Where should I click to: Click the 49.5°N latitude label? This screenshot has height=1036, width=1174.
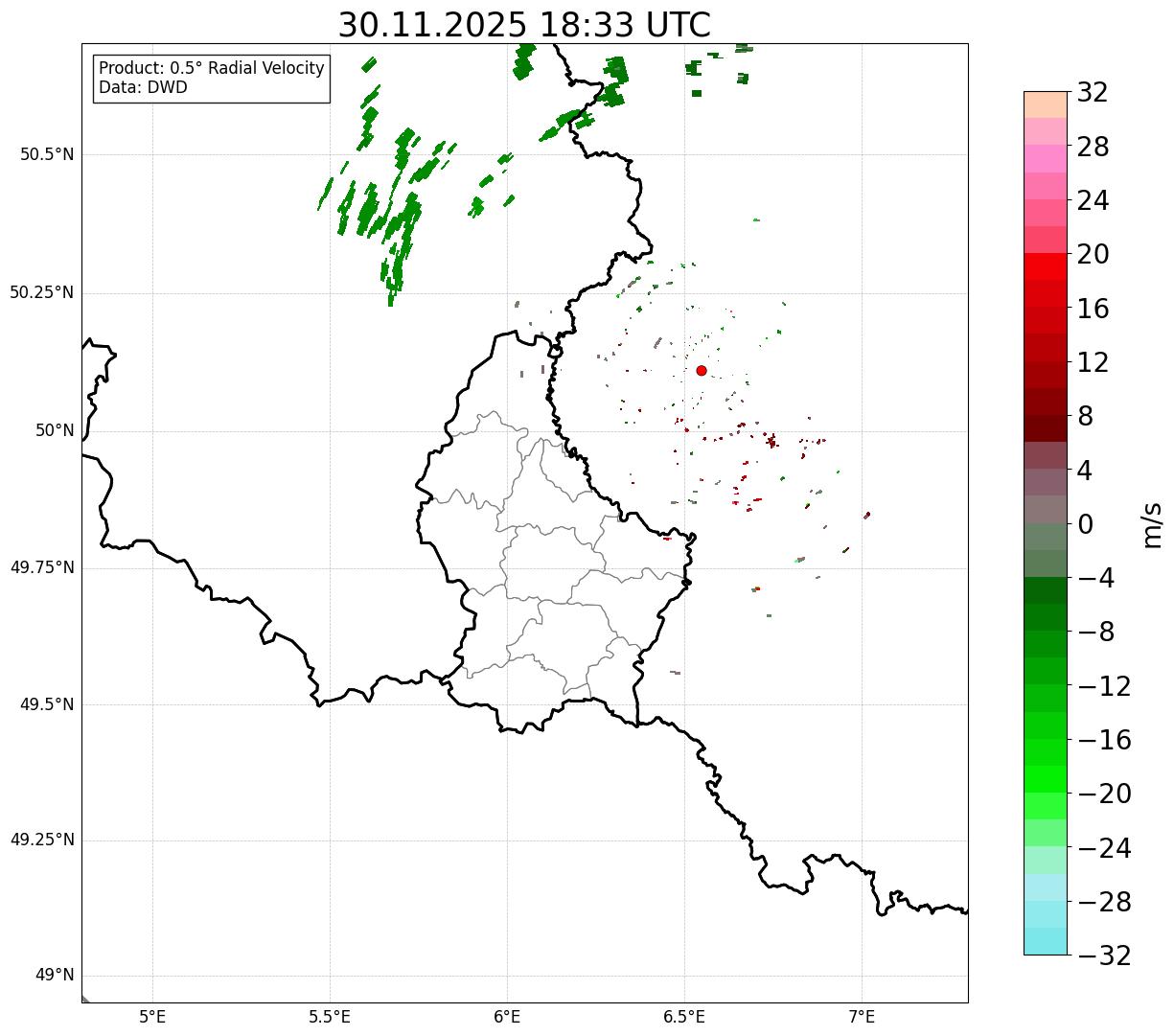click(x=47, y=704)
